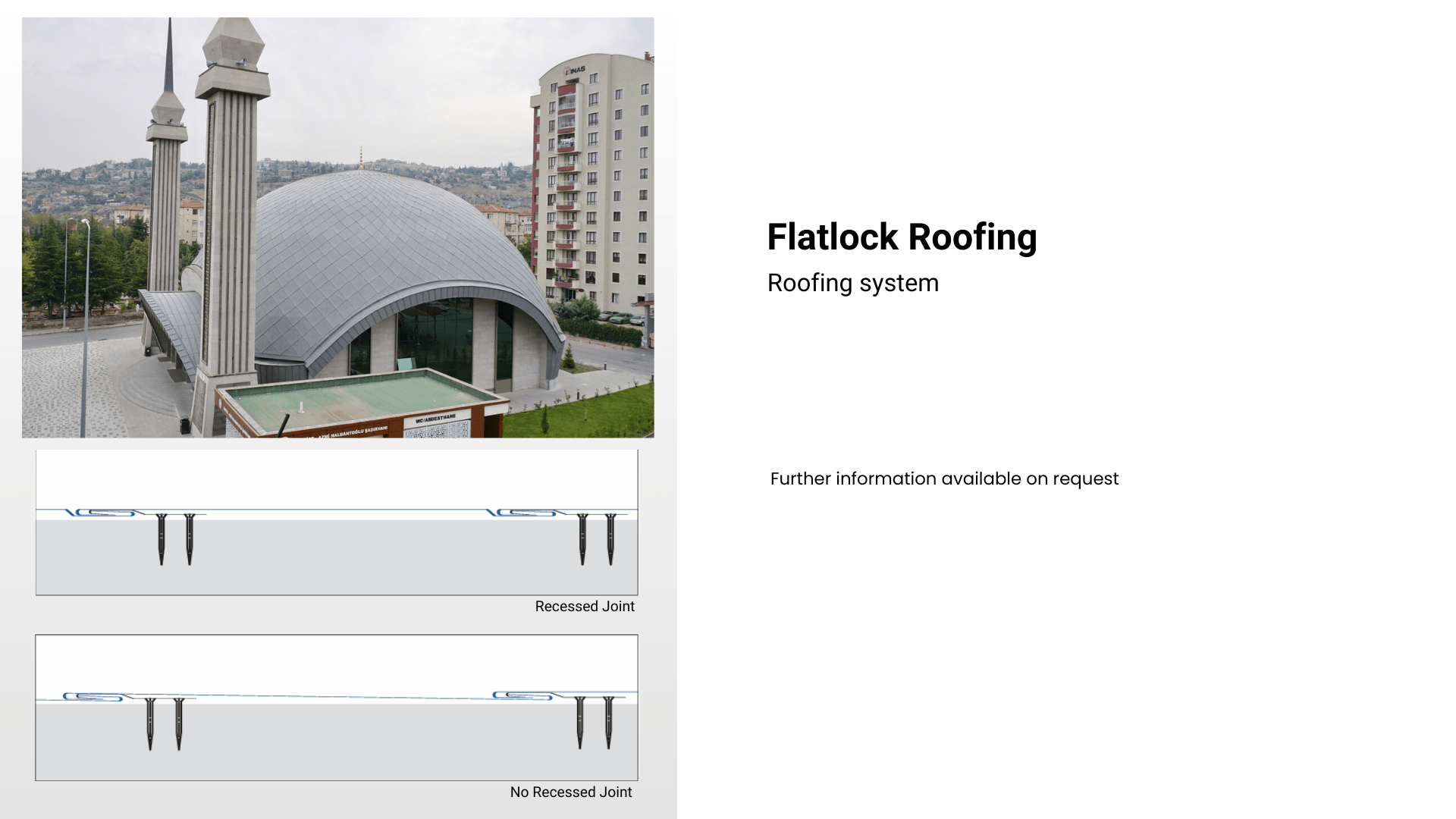This screenshot has height=819, width=1456.
Task: Click the Flatlock Roofing title
Action: 901,237
